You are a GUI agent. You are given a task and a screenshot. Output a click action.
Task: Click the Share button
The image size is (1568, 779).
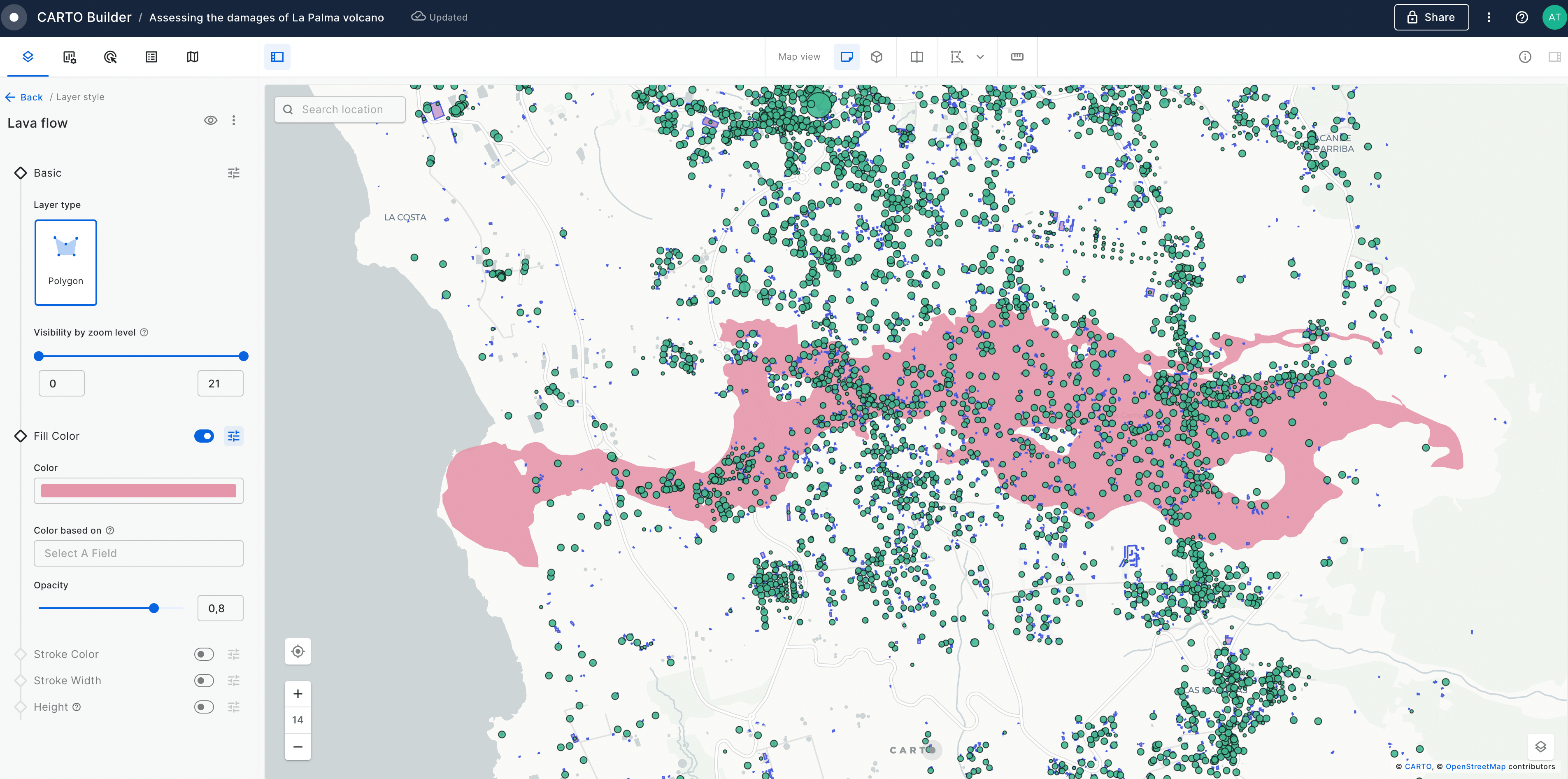tap(1431, 17)
